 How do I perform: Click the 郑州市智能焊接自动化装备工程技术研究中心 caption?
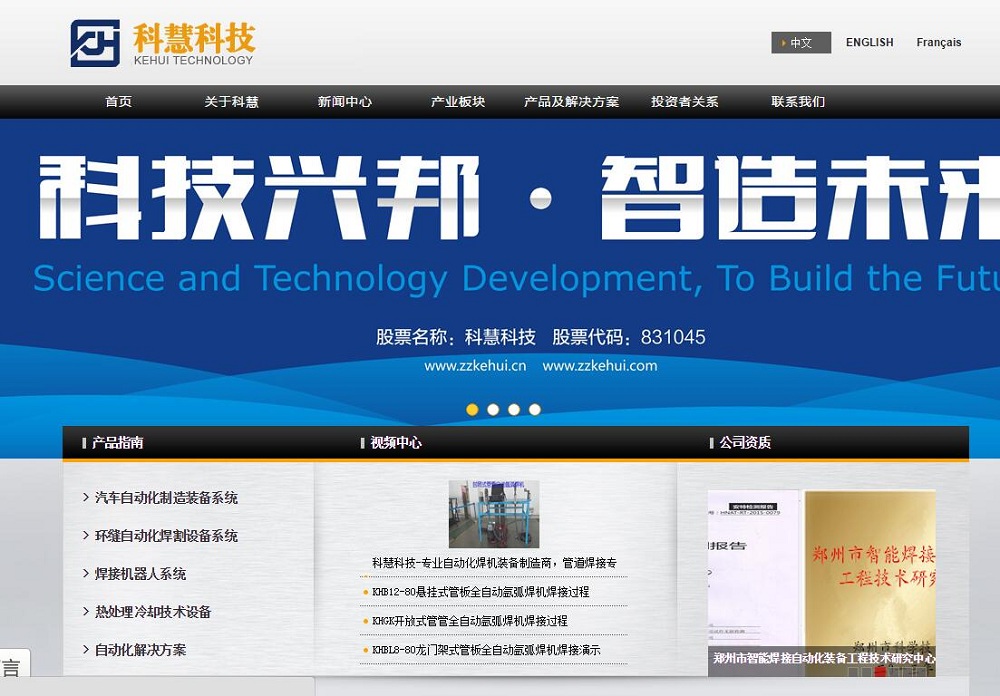coord(824,658)
